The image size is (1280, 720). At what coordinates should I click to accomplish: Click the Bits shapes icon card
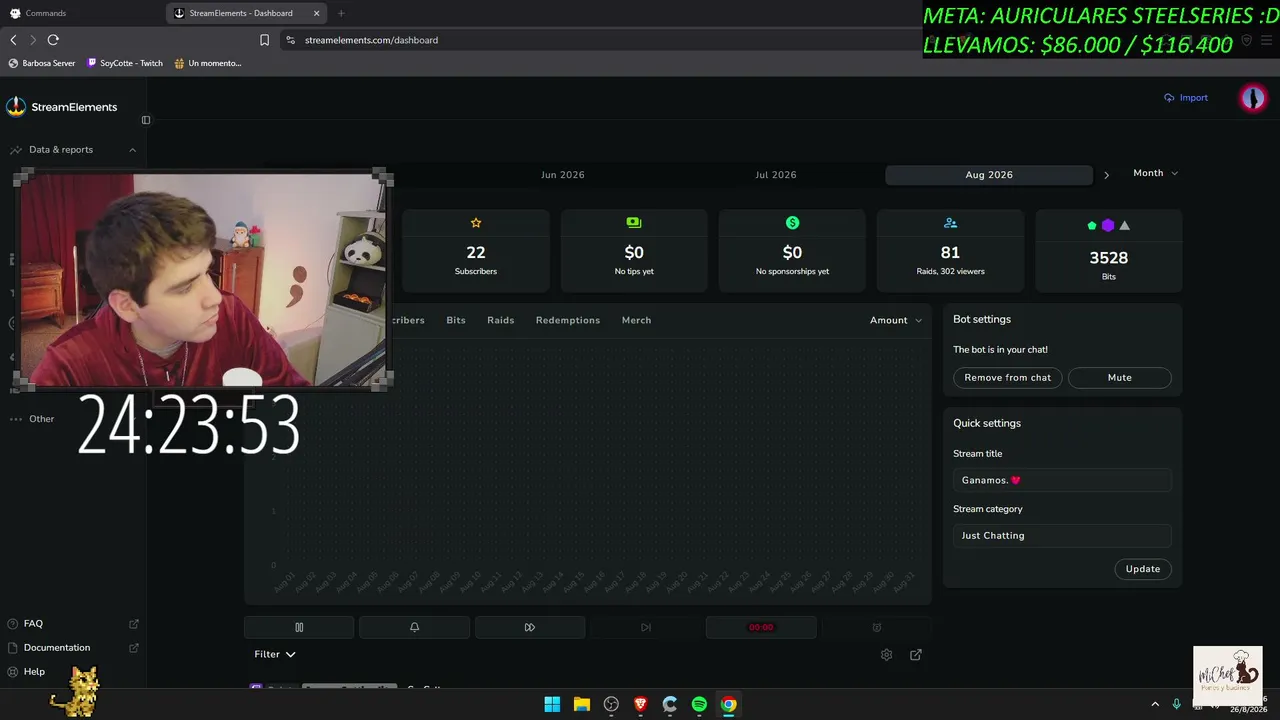pyautogui.click(x=1108, y=250)
